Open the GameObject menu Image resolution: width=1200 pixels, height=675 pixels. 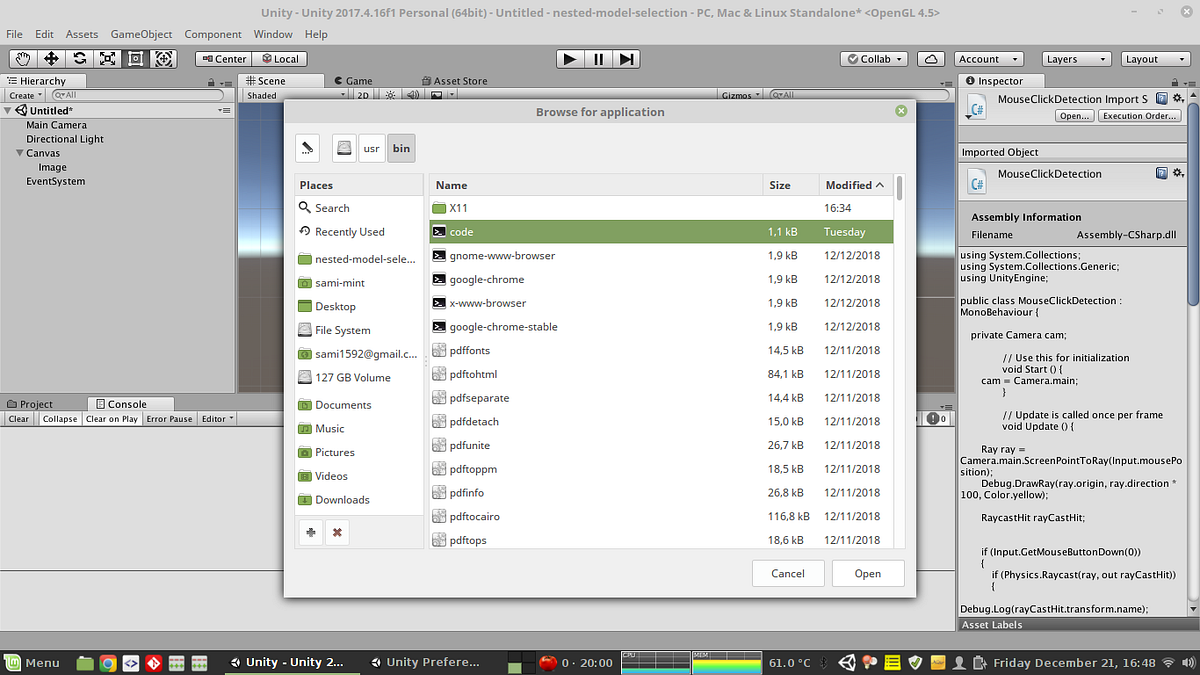[x=141, y=33]
